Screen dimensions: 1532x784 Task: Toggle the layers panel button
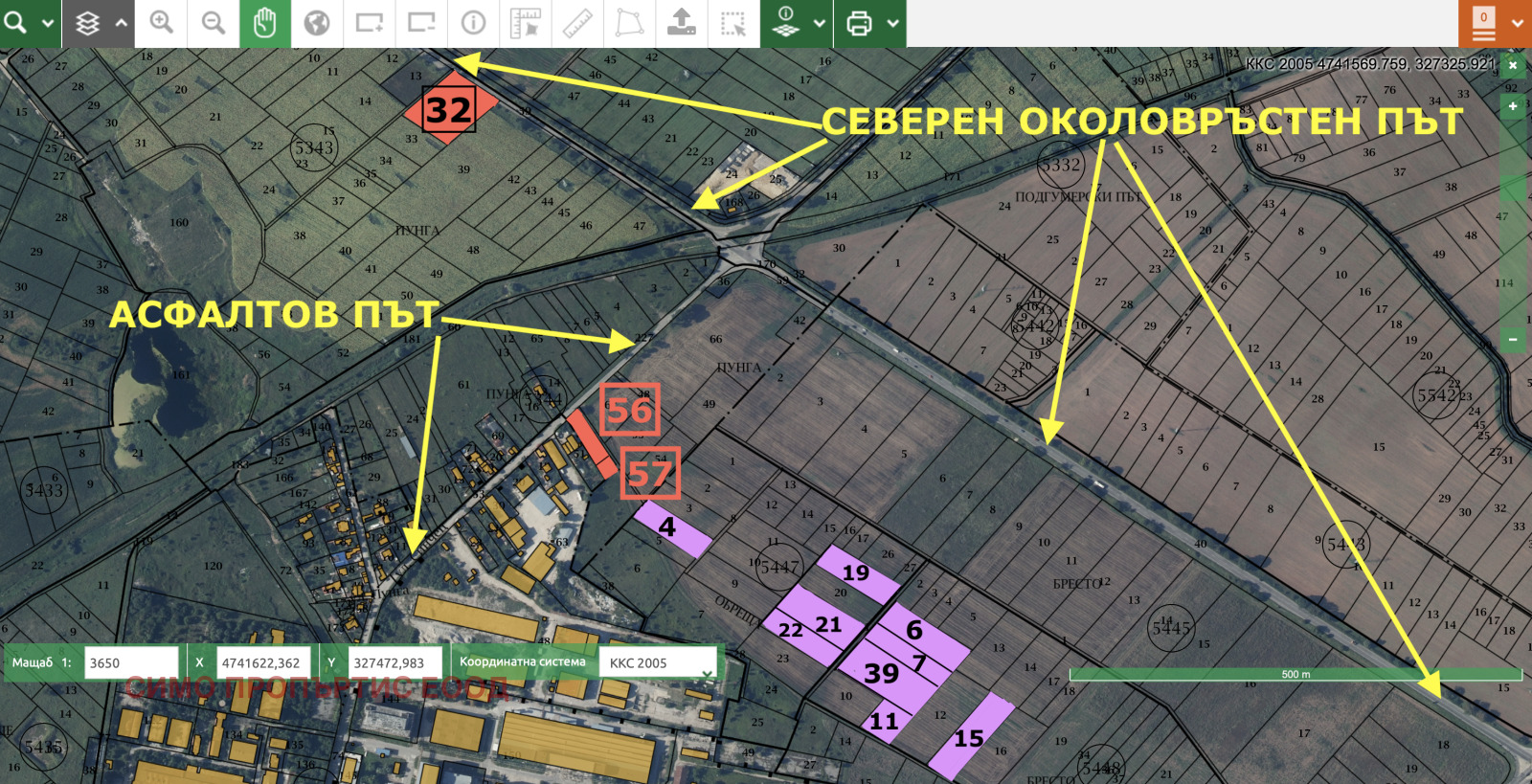pos(87,23)
